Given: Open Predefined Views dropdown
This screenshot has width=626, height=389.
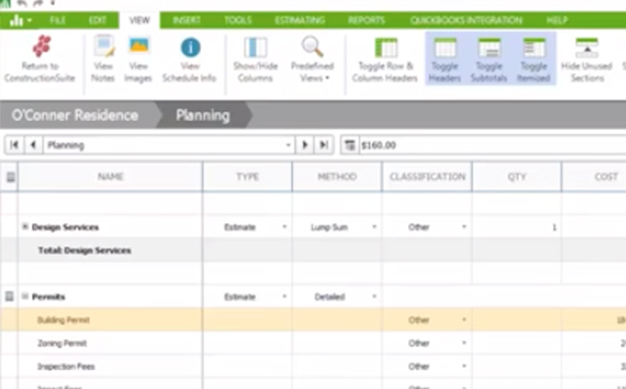Looking at the screenshot, I should [312, 58].
